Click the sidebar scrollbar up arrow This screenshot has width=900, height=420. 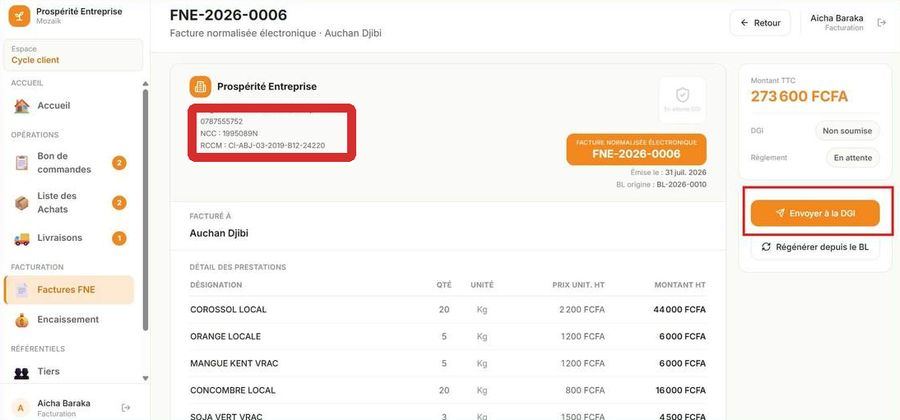(145, 84)
